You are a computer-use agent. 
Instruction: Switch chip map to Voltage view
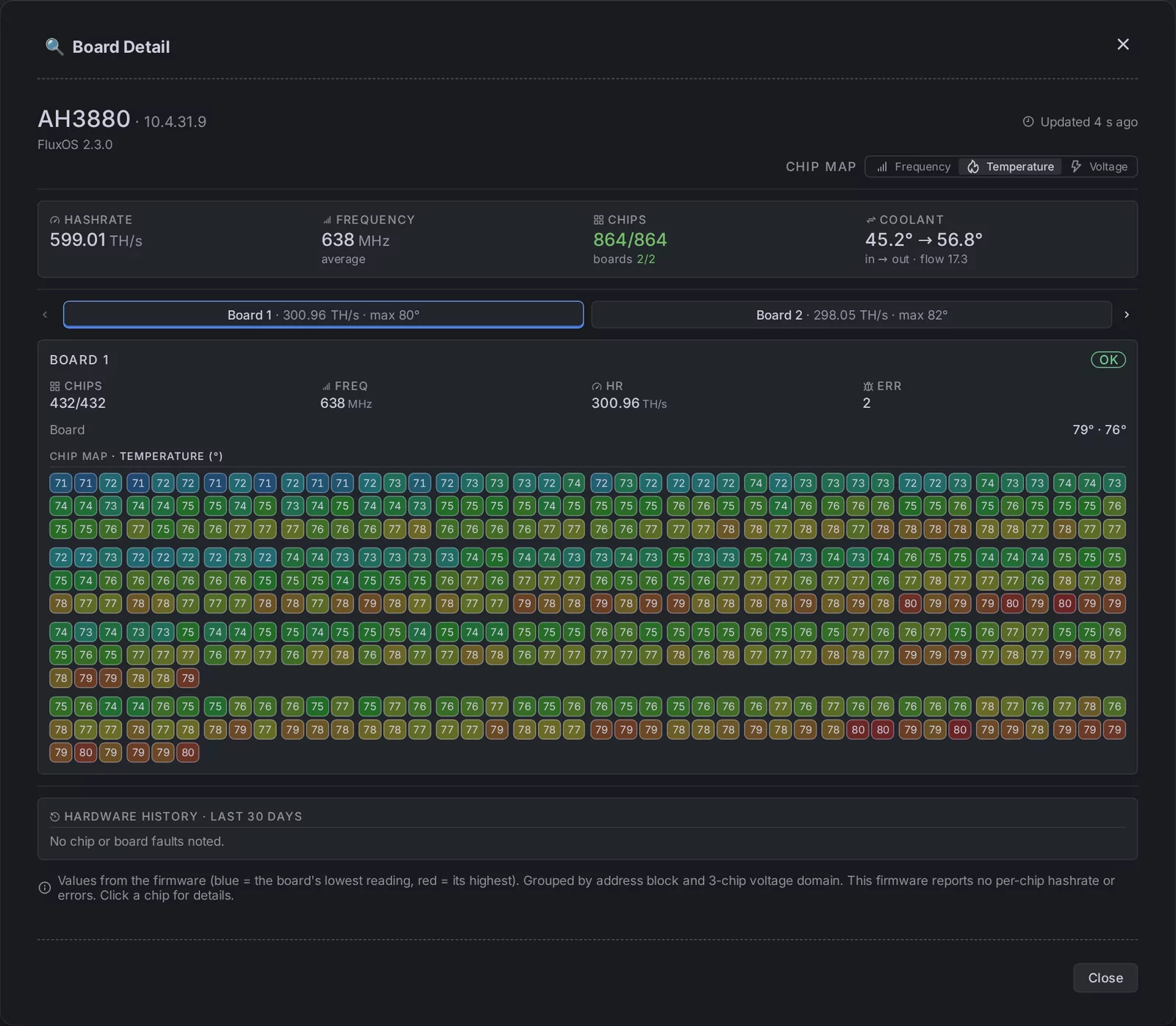[x=1099, y=167]
